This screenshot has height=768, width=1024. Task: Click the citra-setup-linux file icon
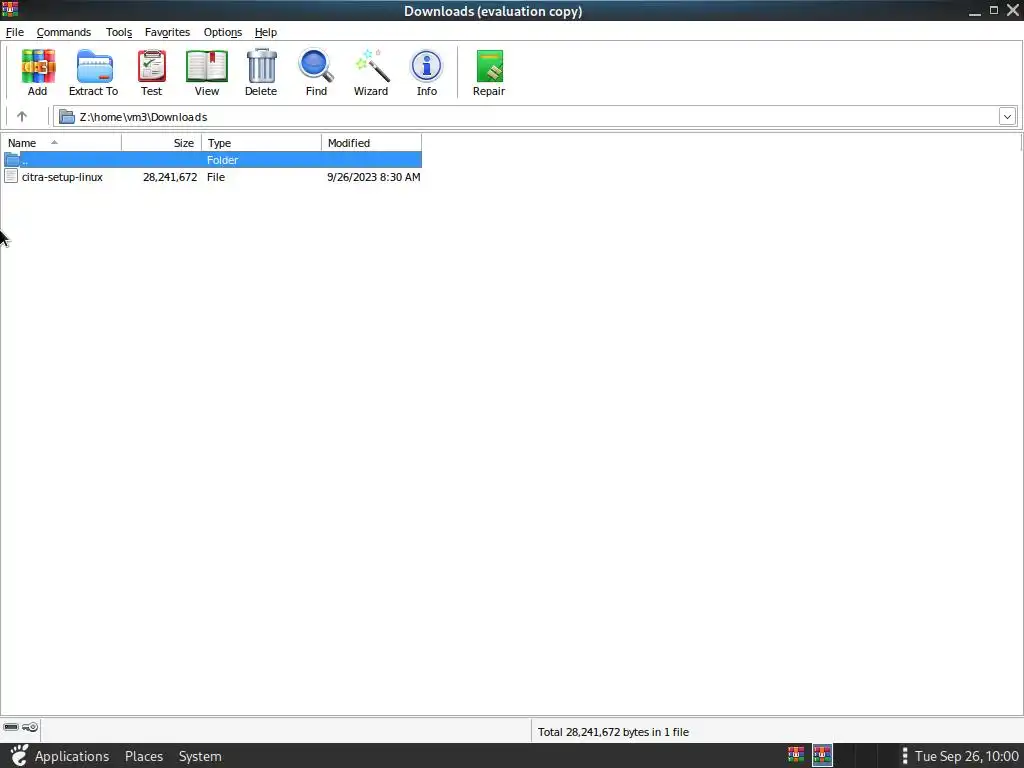pyautogui.click(x=11, y=176)
